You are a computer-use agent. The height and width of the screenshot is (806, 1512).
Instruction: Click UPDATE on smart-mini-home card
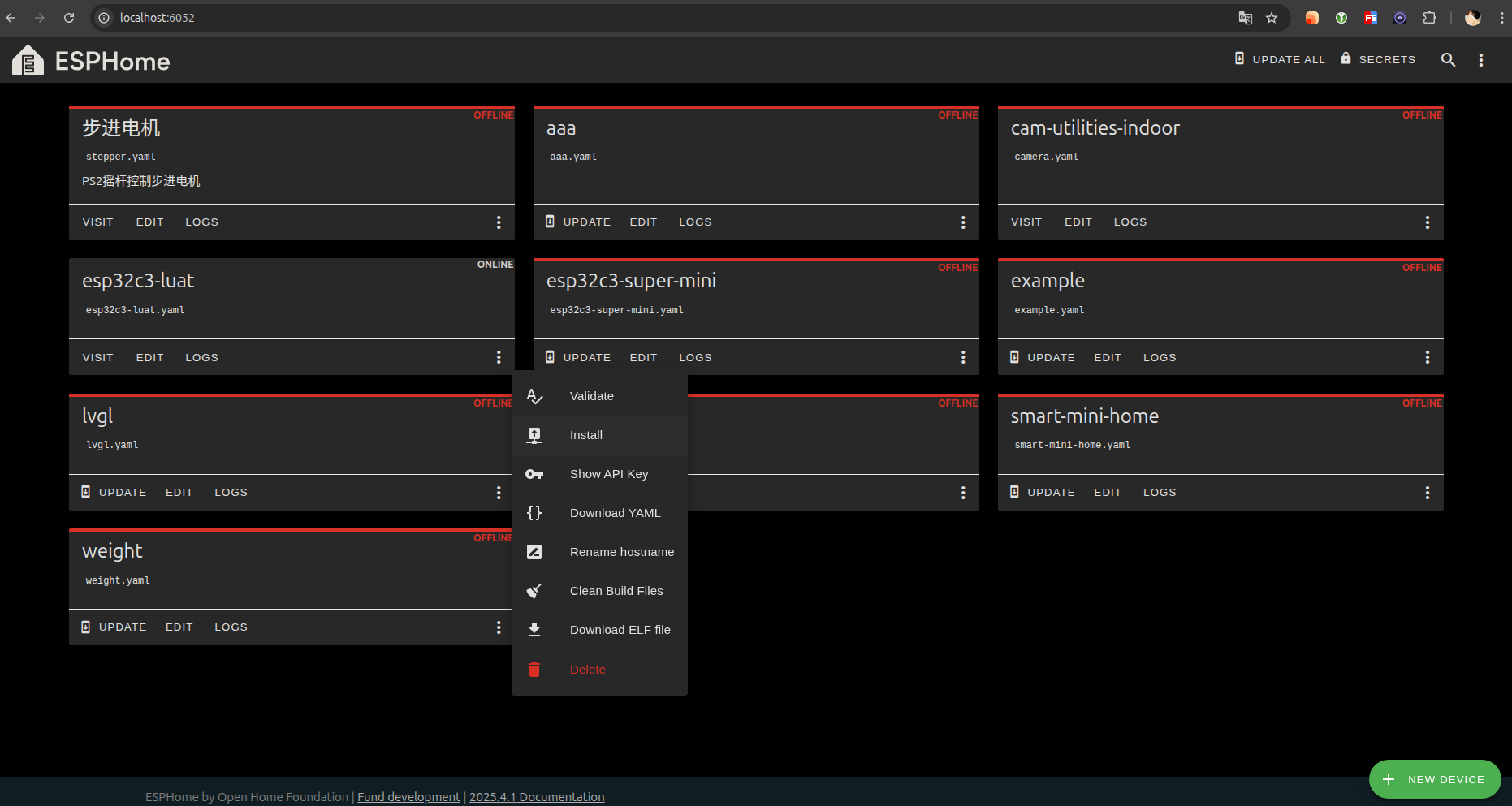[x=1042, y=492]
